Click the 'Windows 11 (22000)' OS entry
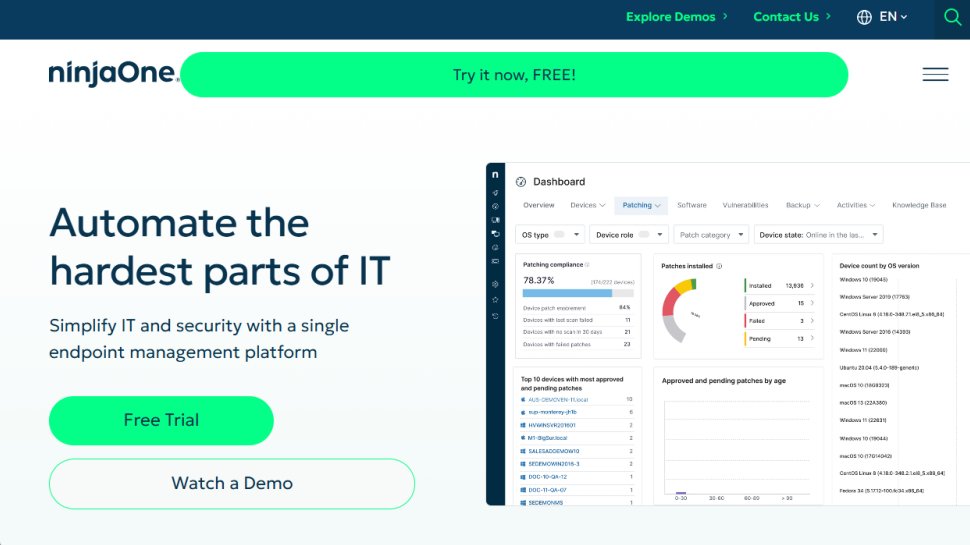 click(864, 350)
